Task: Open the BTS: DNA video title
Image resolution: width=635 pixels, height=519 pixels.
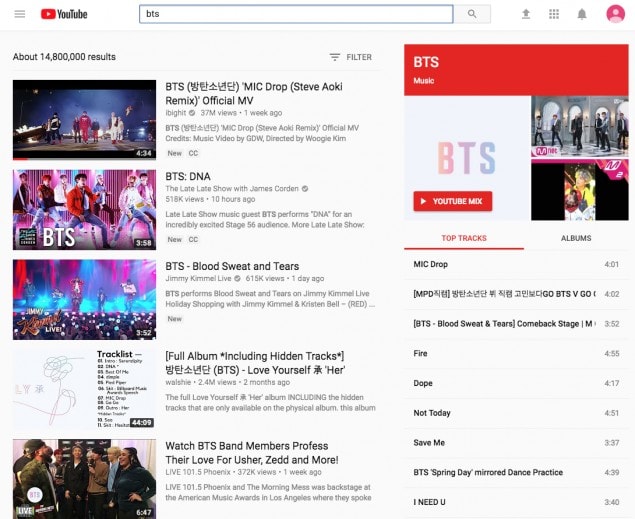Action: [188, 176]
